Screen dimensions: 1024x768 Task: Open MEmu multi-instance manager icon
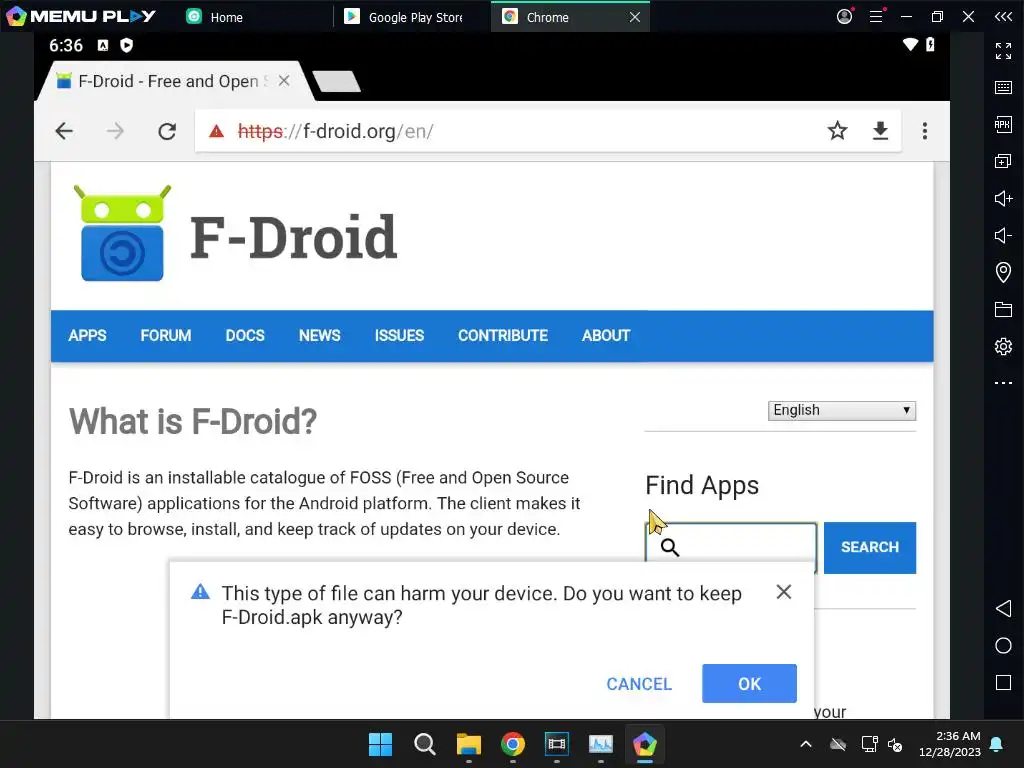click(1003, 161)
